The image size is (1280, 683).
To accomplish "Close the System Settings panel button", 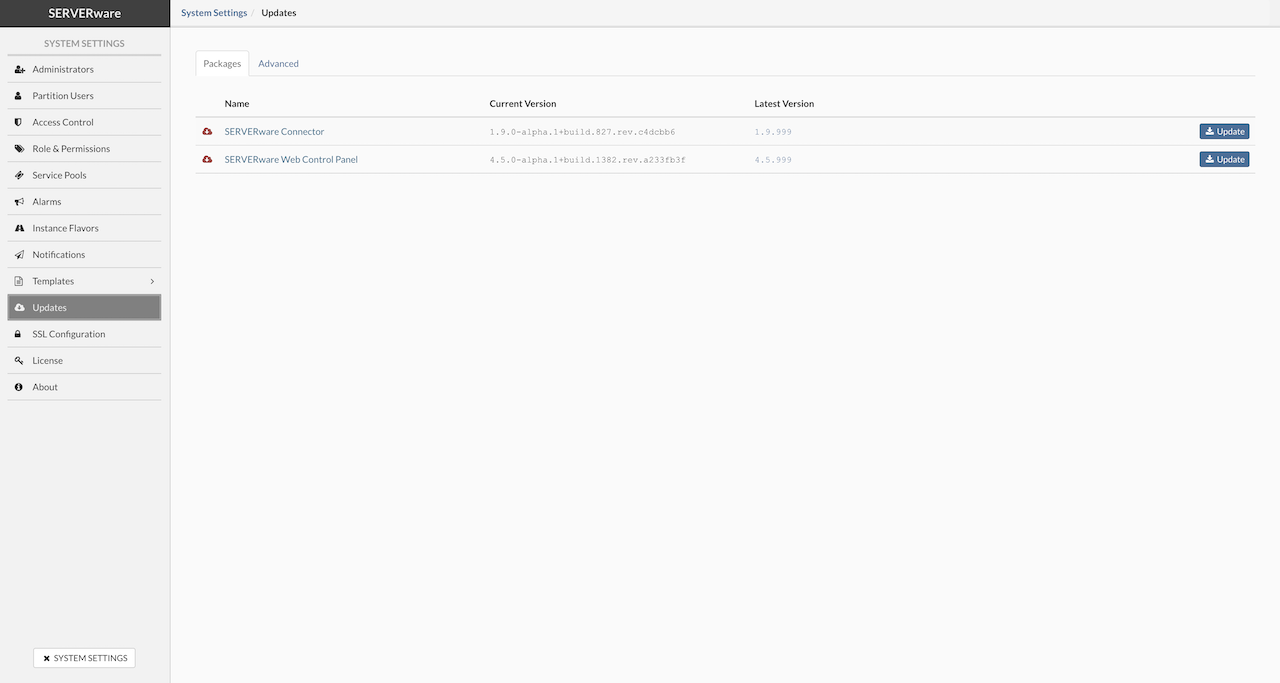I will click(x=84, y=658).
